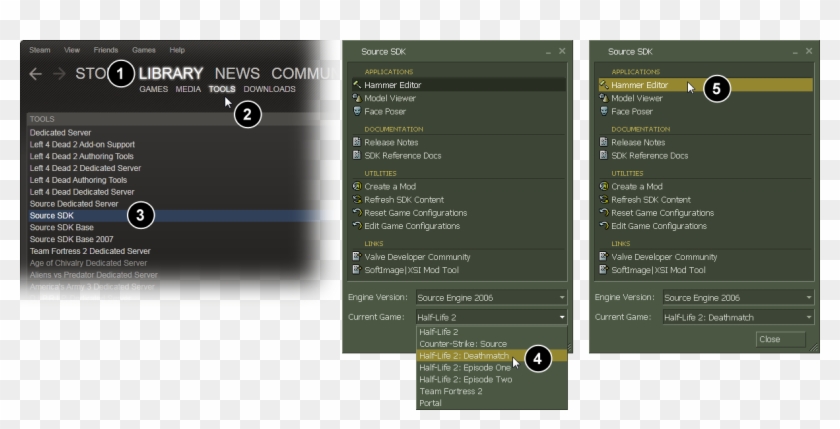Viewport: 840px width, 429px height.
Task: Click SDK Reference Docs icon in right window
Action: point(604,155)
